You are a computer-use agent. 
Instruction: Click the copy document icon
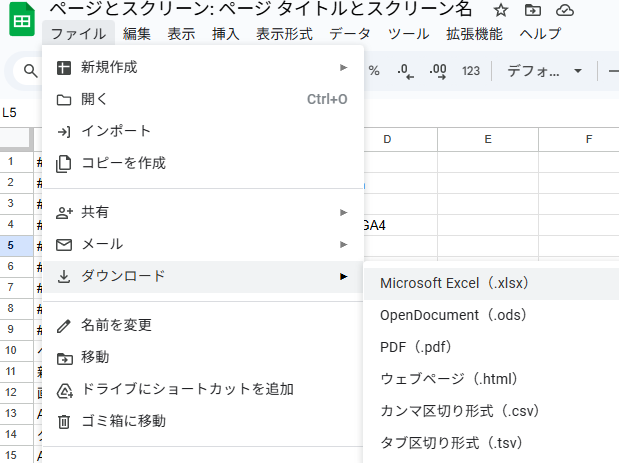tap(64, 164)
